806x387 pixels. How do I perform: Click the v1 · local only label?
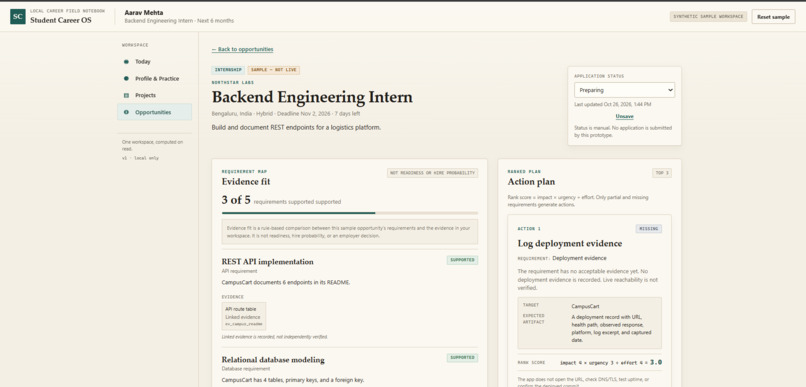coord(140,158)
